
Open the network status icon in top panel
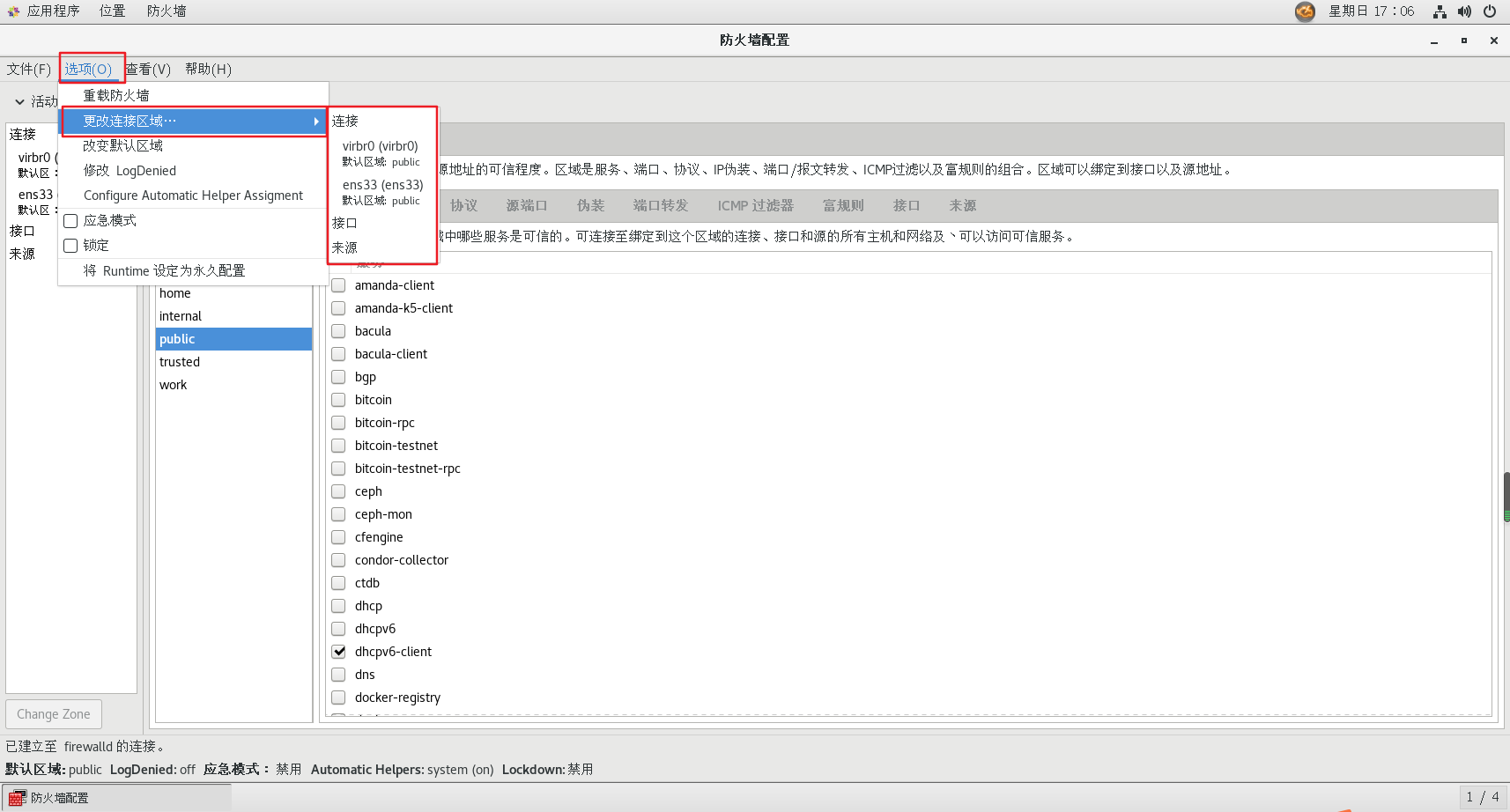1440,11
